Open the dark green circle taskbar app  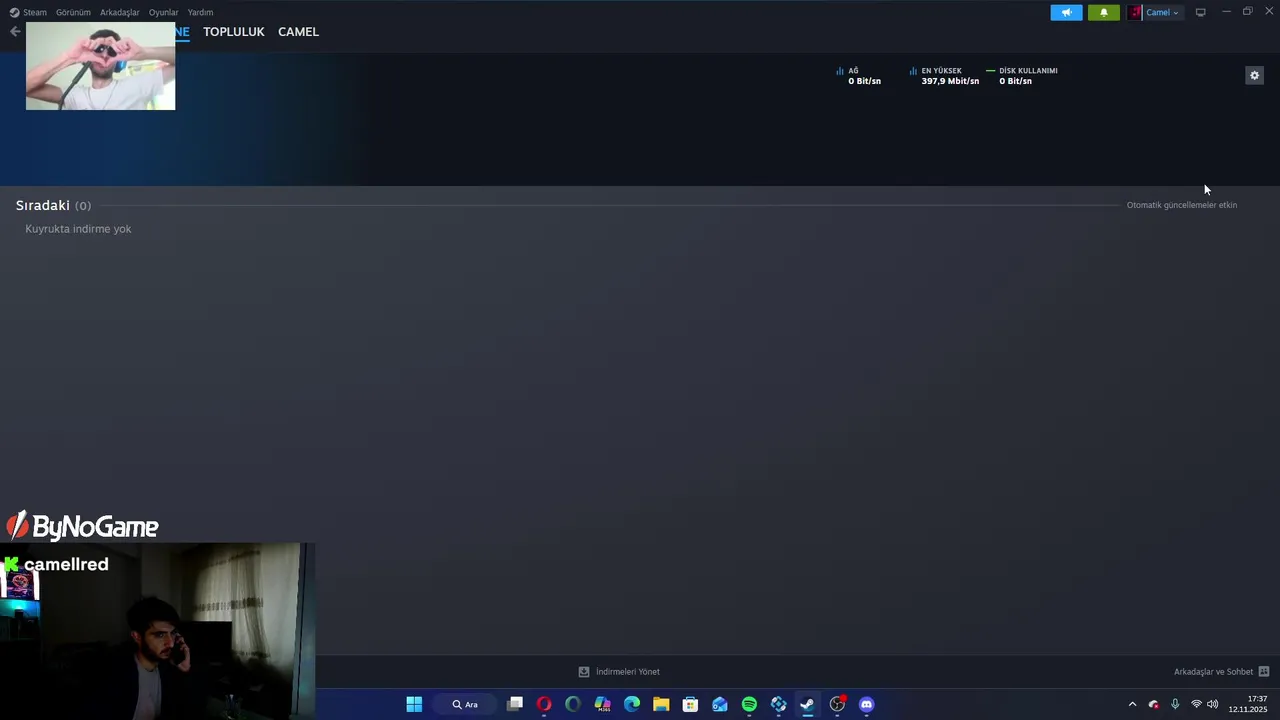pyautogui.click(x=573, y=704)
